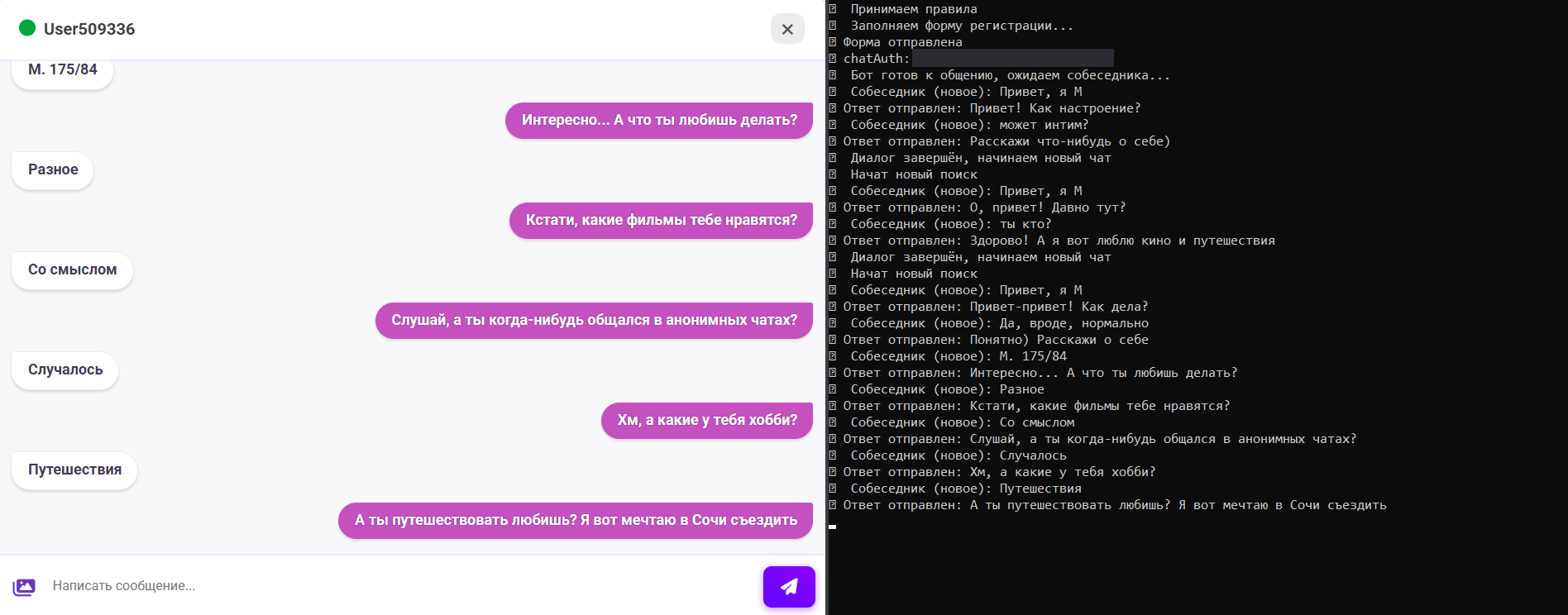This screenshot has width=1568, height=615.
Task: Close the chat with User509336
Action: click(787, 29)
